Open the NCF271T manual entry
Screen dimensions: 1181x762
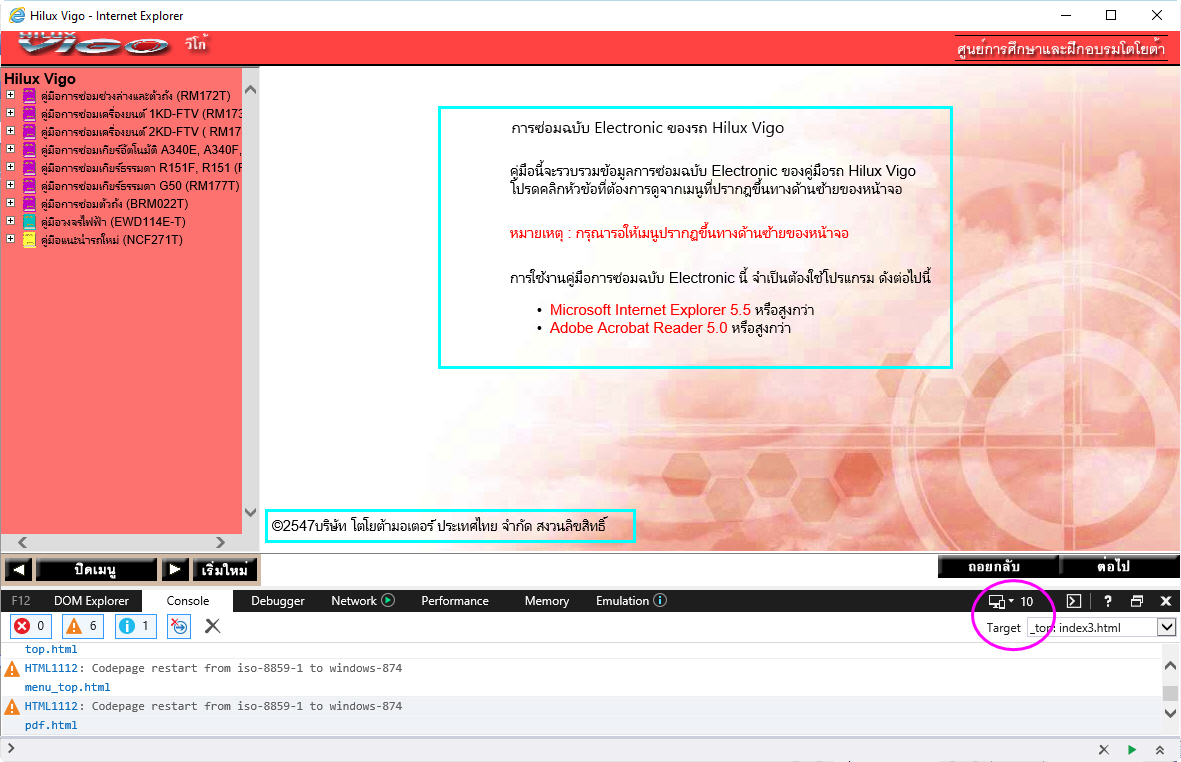click(x=111, y=240)
